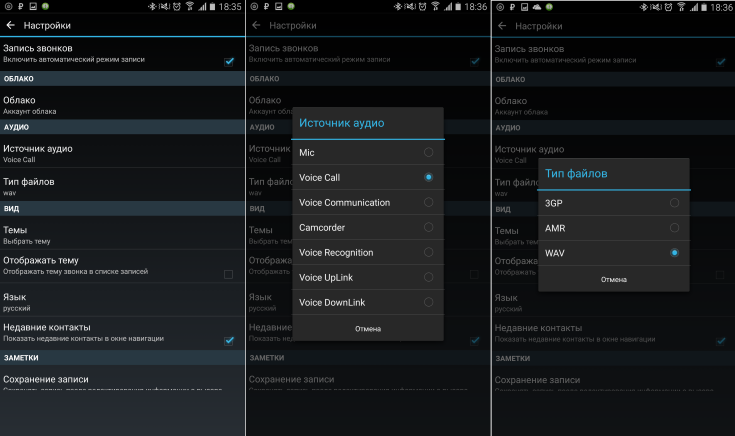The image size is (735, 436).
Task: Open Облако account setting in left screen
Action: tap(122, 103)
